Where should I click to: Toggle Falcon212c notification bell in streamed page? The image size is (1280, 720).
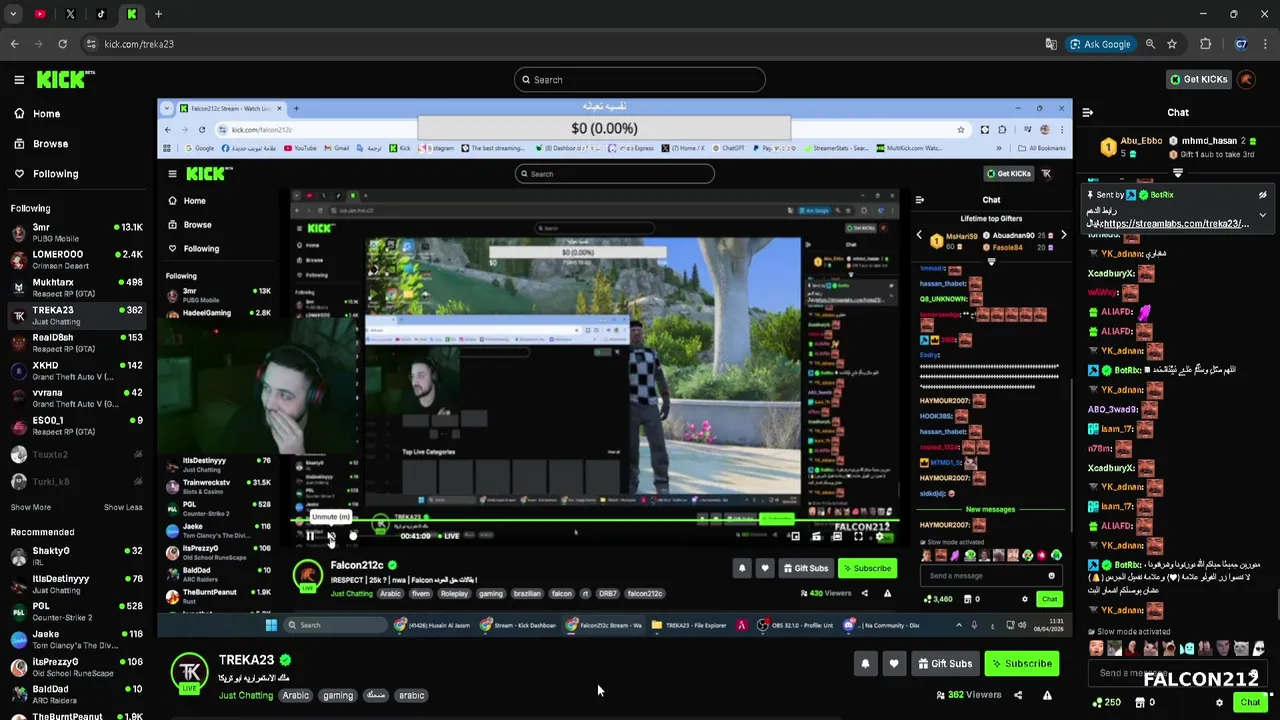tap(742, 568)
